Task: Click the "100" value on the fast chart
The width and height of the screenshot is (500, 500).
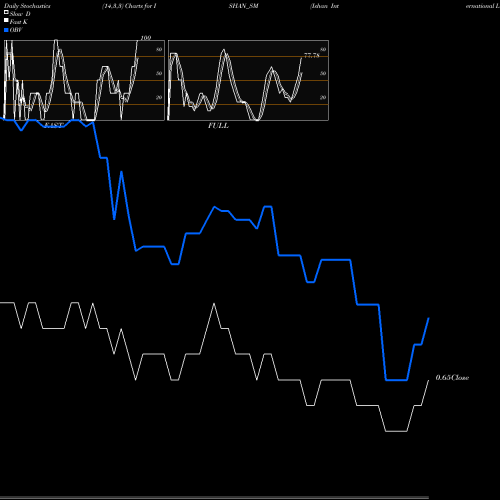Action: tap(146, 38)
